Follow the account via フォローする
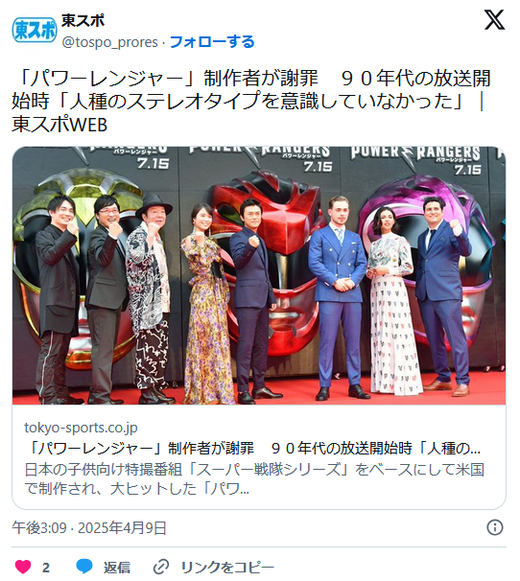The height and width of the screenshot is (581, 520). [212, 42]
